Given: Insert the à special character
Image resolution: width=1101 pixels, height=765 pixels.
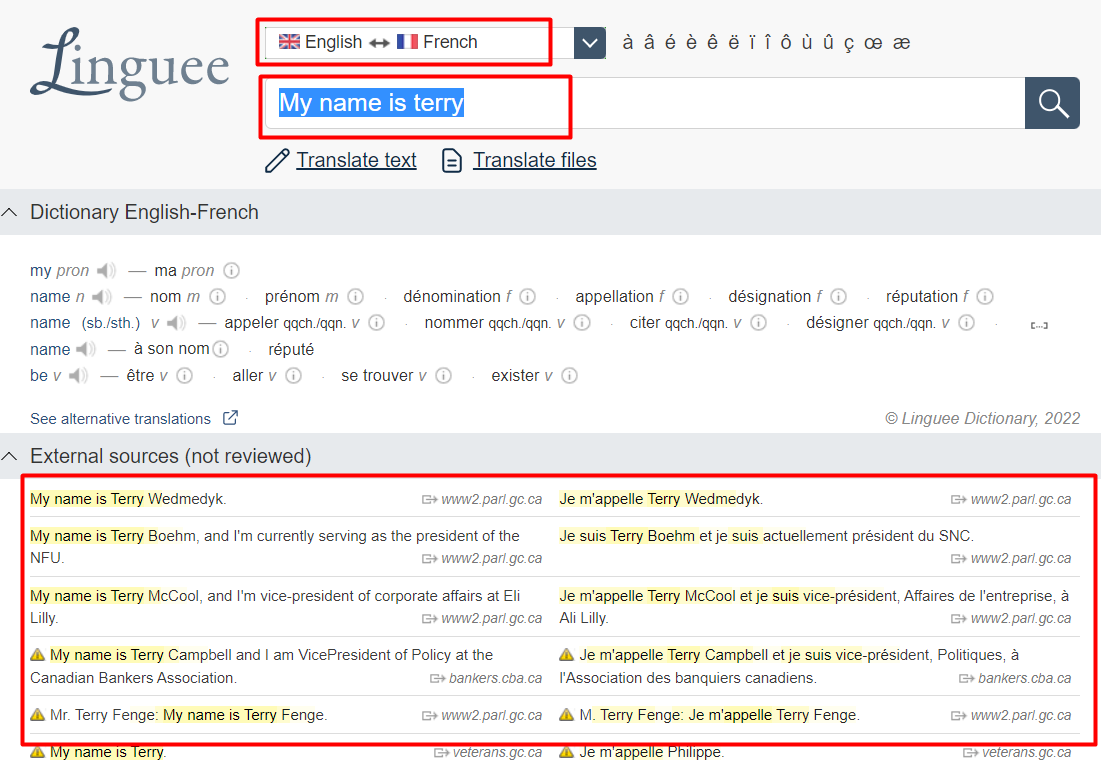Looking at the screenshot, I should [x=628, y=43].
